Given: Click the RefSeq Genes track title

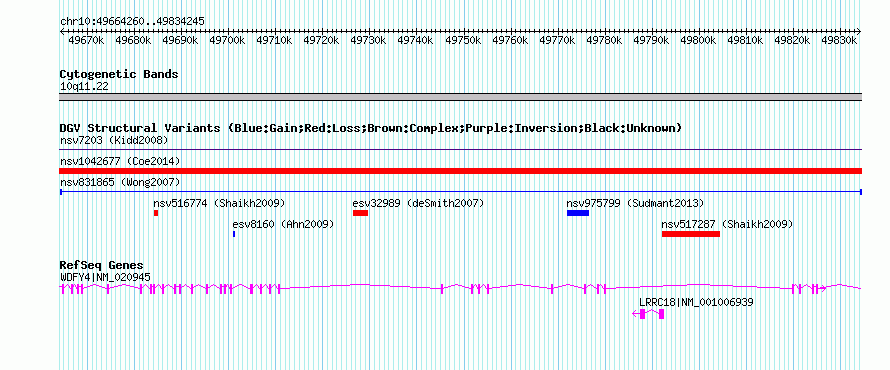Looking at the screenshot, I should click(102, 266).
